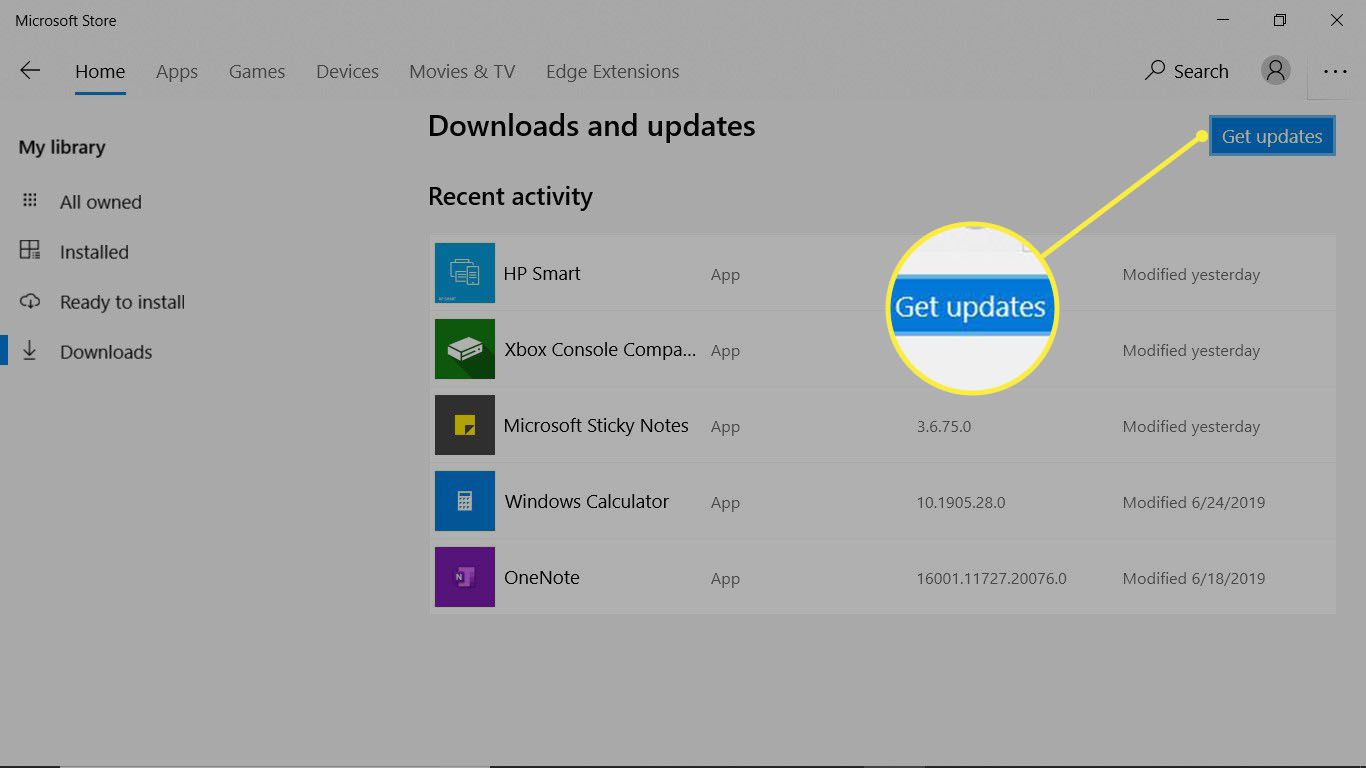Open the HP Smart app icon
This screenshot has width=1366, height=768.
pyautogui.click(x=465, y=273)
